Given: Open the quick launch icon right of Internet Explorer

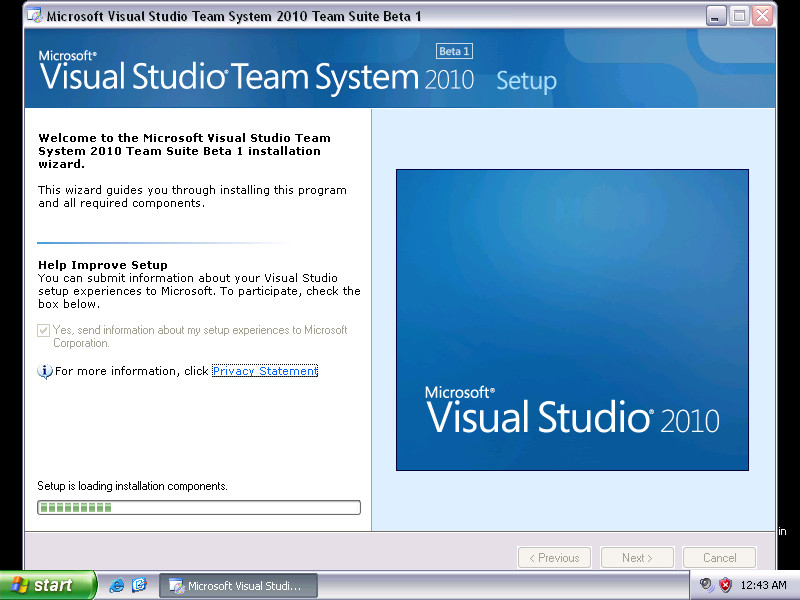Looking at the screenshot, I should coord(139,585).
